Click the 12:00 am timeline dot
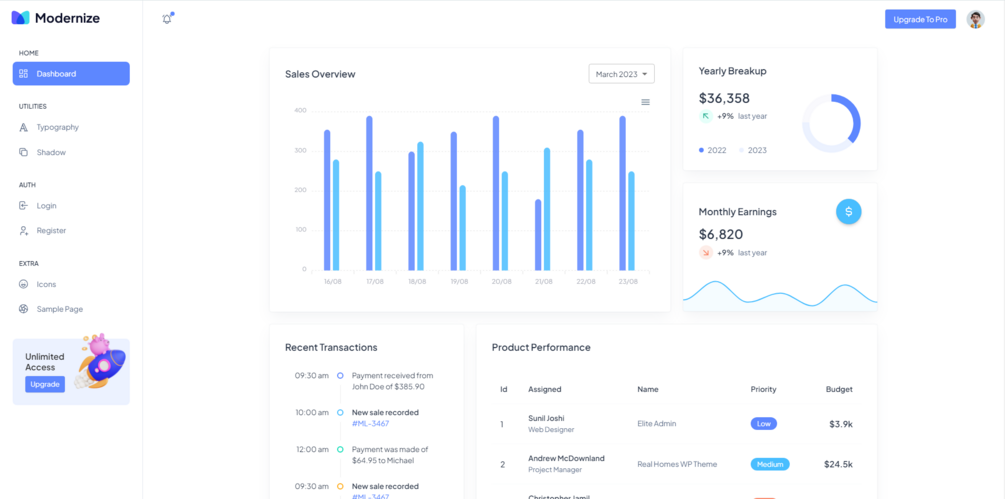This screenshot has height=499, width=1005. 340,450
